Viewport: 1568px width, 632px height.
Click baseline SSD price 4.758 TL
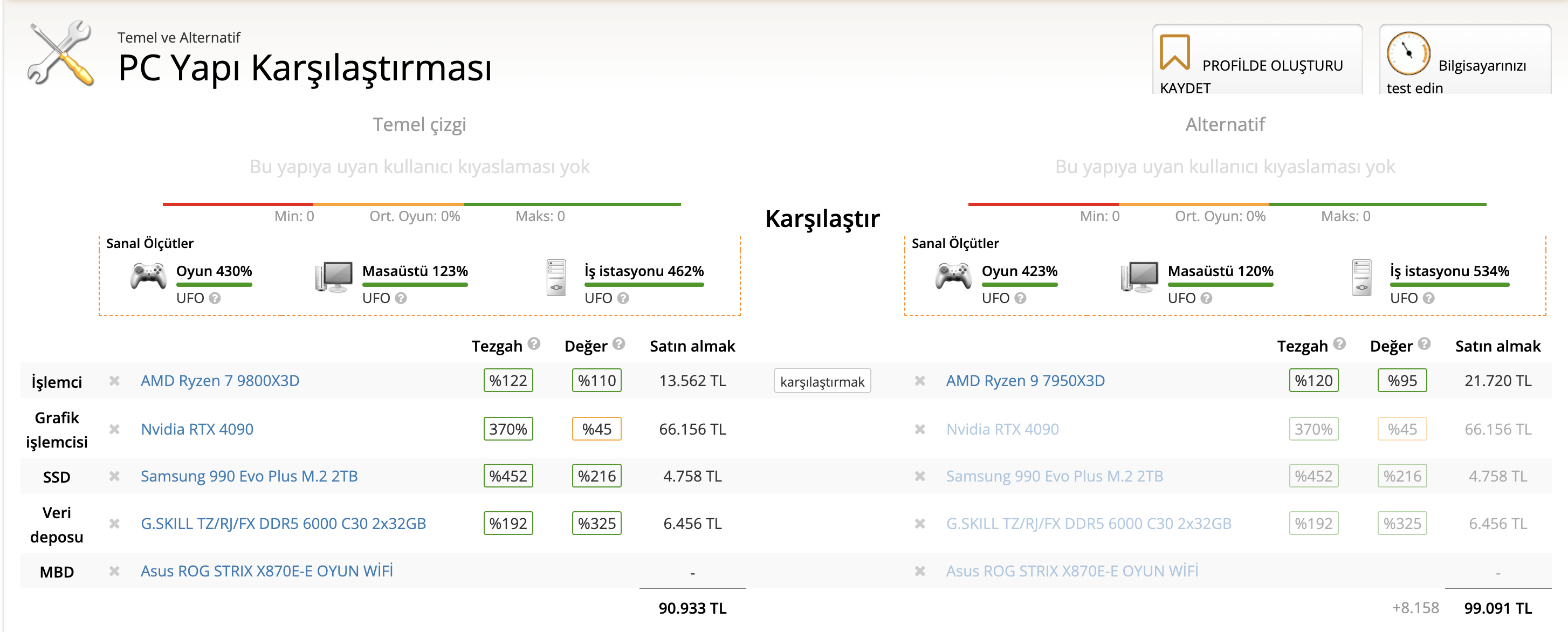pos(693,476)
